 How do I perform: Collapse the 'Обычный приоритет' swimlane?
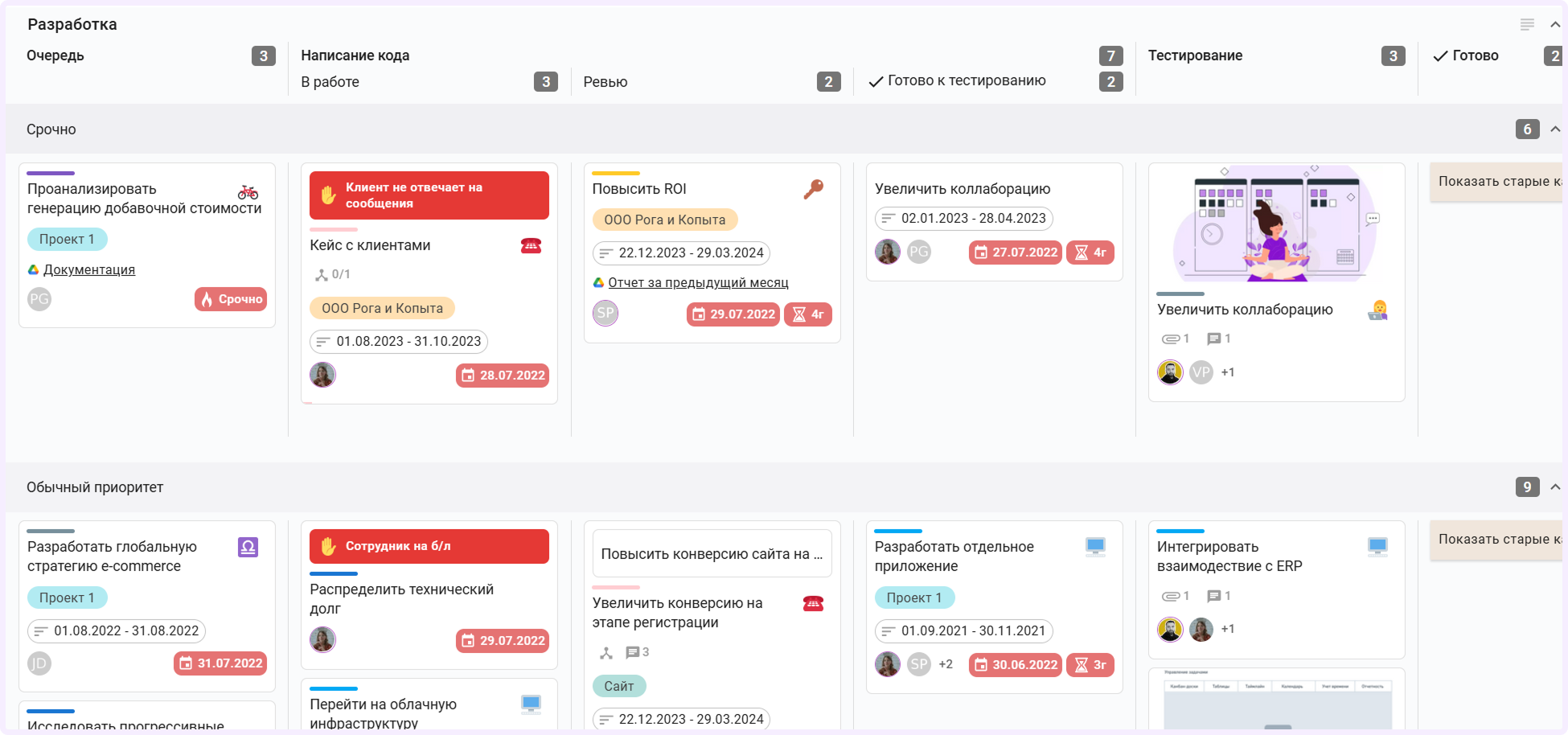click(1555, 487)
